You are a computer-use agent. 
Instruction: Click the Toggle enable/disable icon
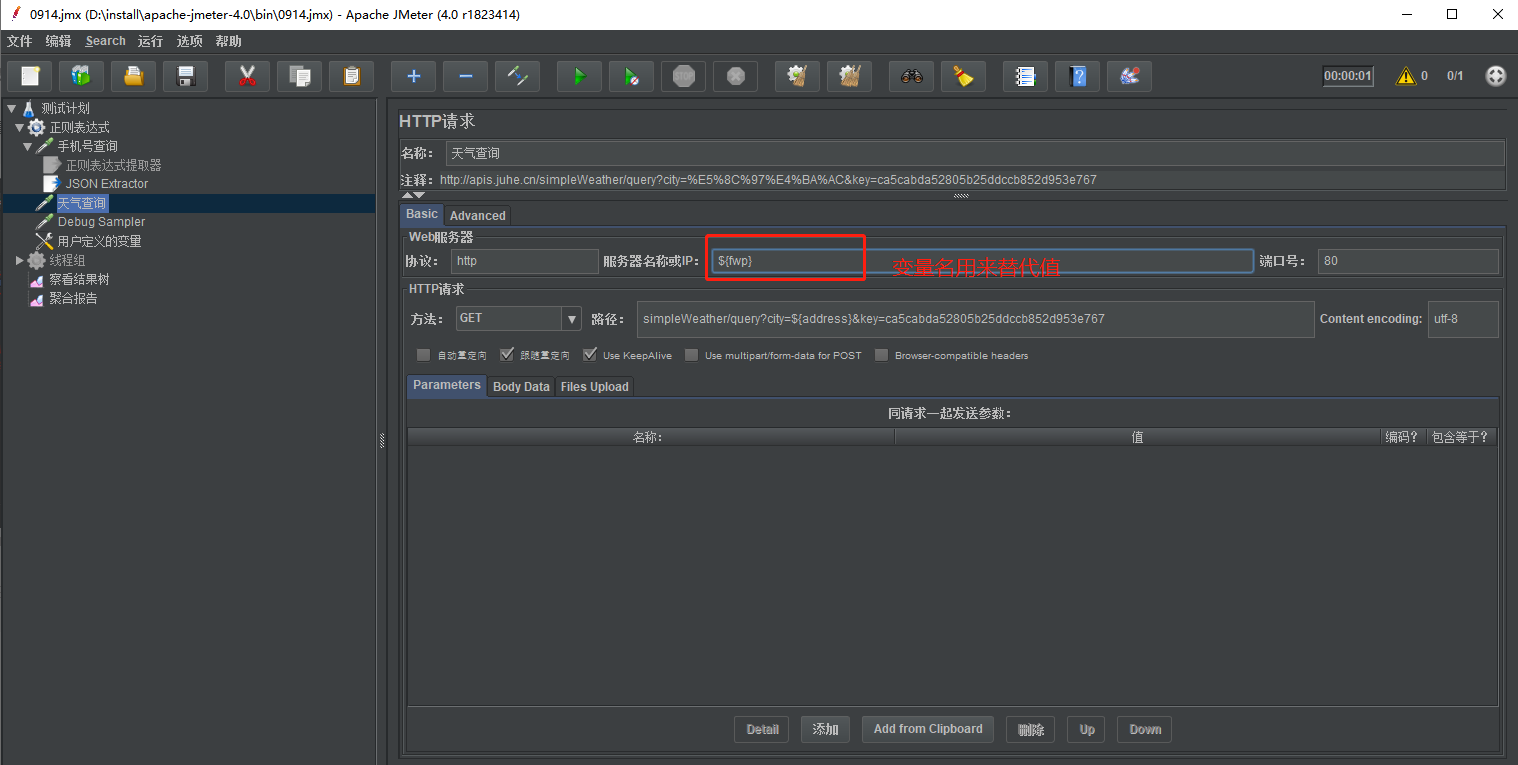coord(518,76)
